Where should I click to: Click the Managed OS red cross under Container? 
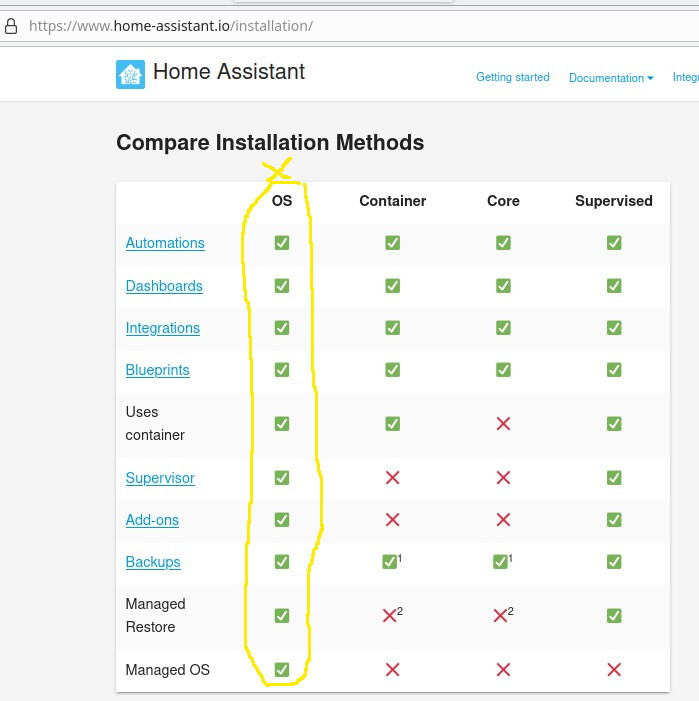pyautogui.click(x=392, y=669)
